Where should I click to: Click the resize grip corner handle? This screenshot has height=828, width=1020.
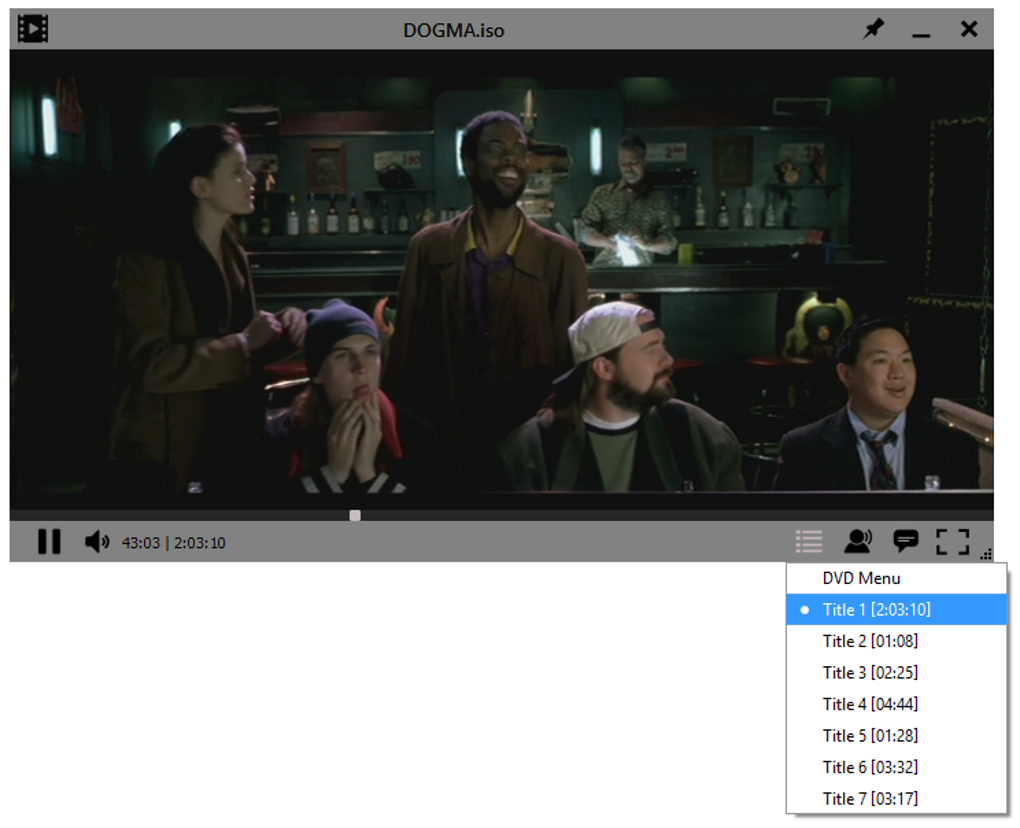(986, 554)
